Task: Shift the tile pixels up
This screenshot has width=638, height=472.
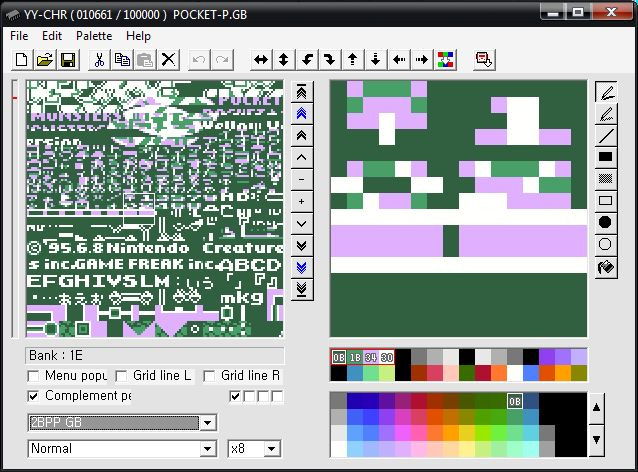Action: 353,60
